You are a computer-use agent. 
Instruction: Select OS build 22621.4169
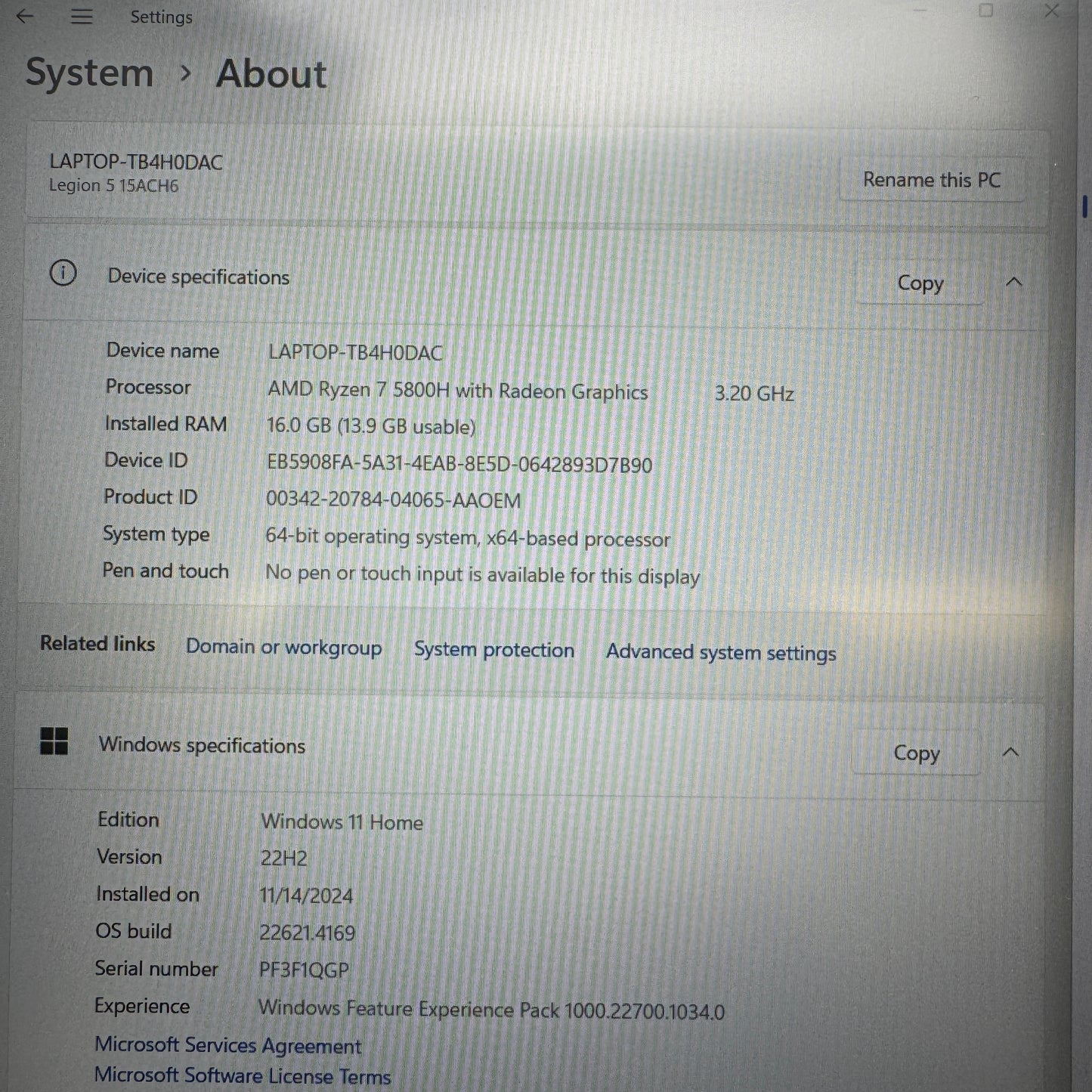coord(307,933)
